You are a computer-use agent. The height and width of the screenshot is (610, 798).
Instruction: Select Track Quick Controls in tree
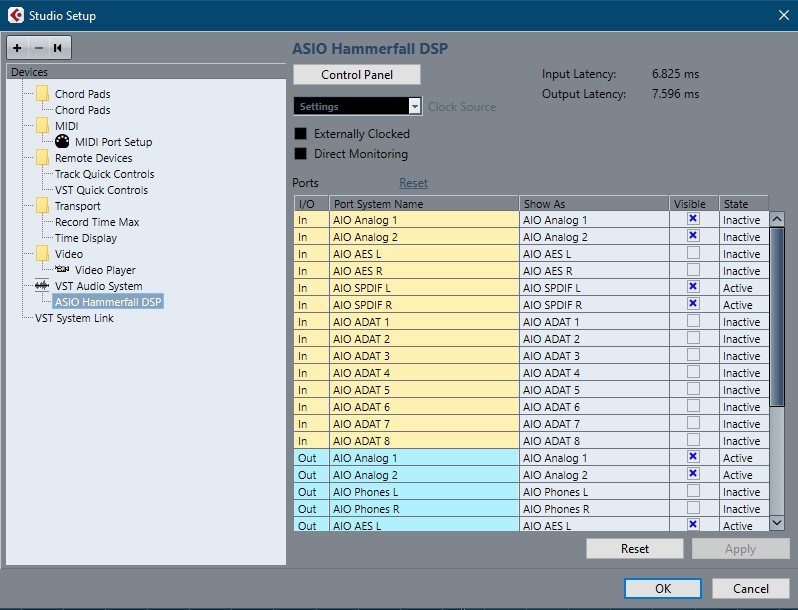pos(104,174)
